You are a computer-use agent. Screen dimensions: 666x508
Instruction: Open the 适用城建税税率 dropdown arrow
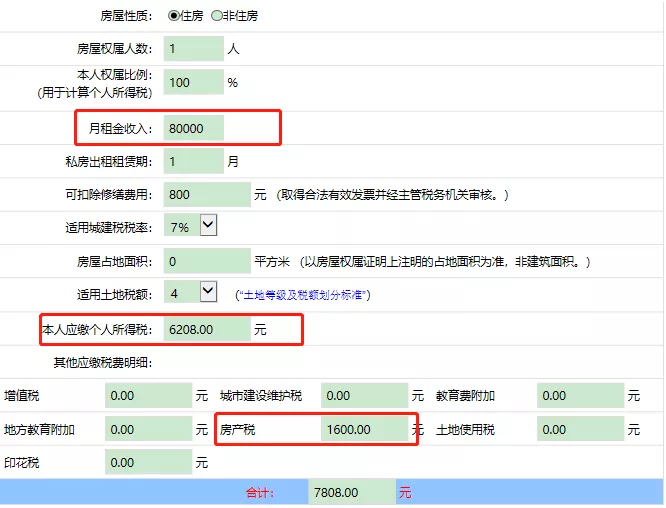[208, 225]
